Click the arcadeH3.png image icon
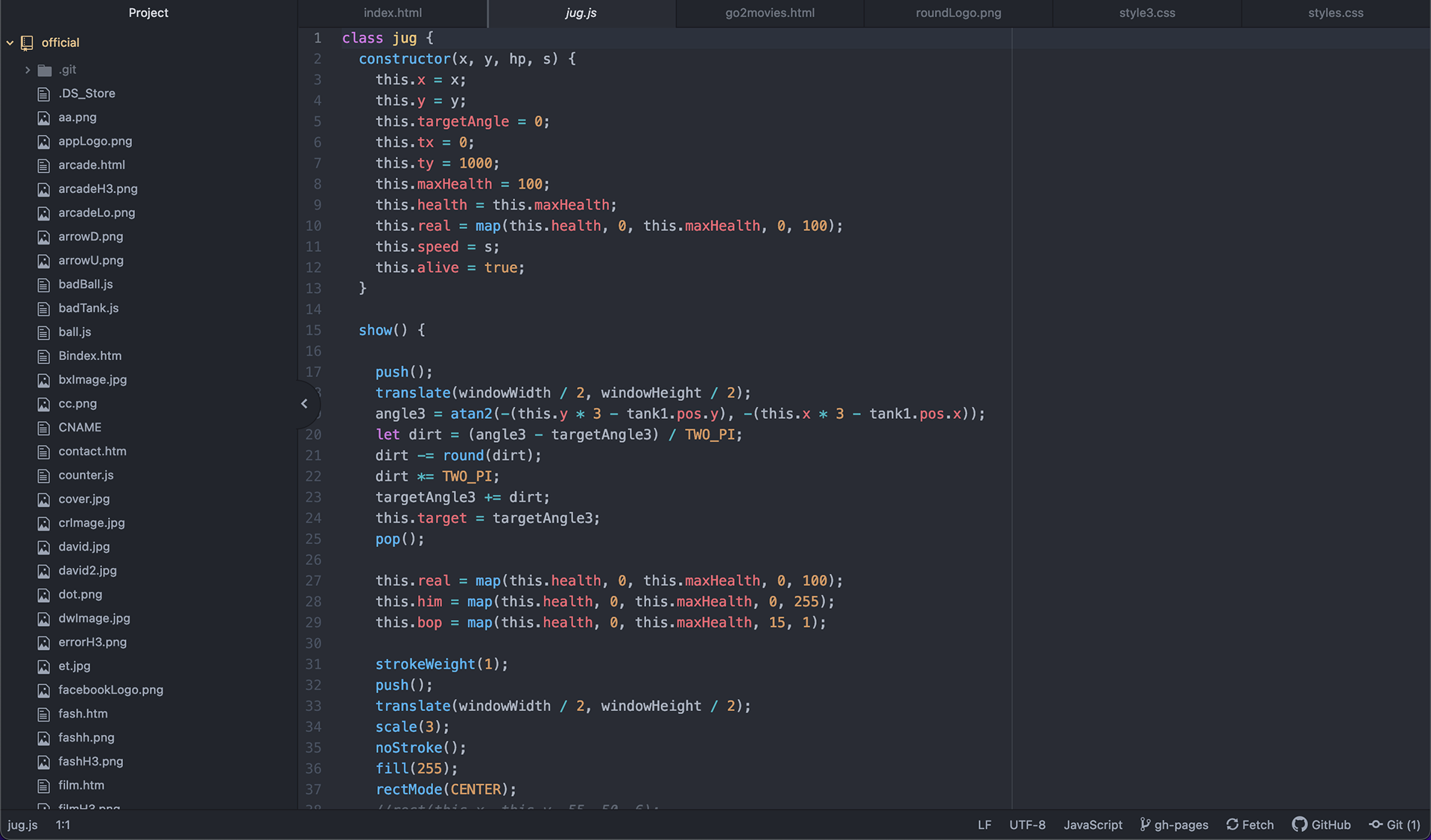This screenshot has width=1431, height=840. point(44,189)
